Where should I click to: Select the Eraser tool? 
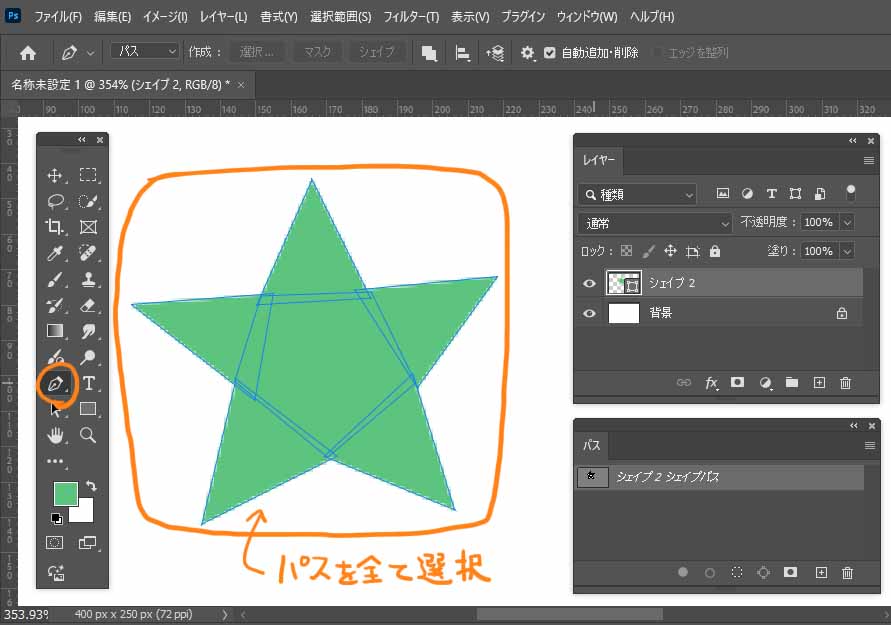(88, 305)
